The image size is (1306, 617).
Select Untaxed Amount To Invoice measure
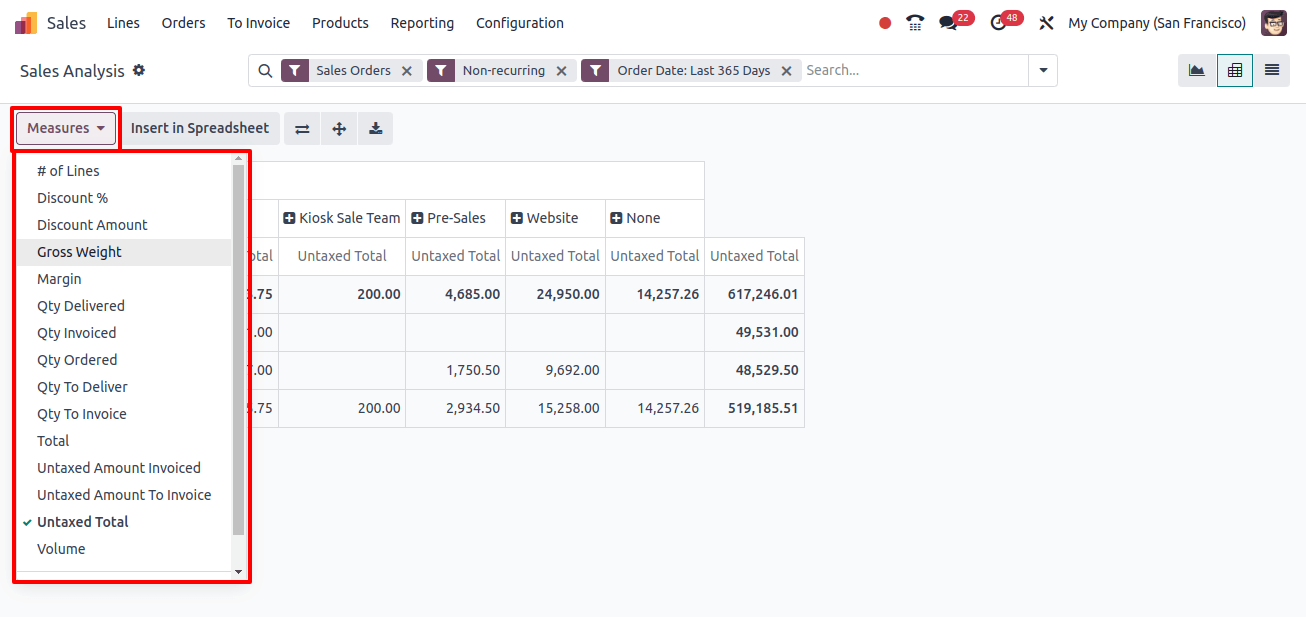124,495
